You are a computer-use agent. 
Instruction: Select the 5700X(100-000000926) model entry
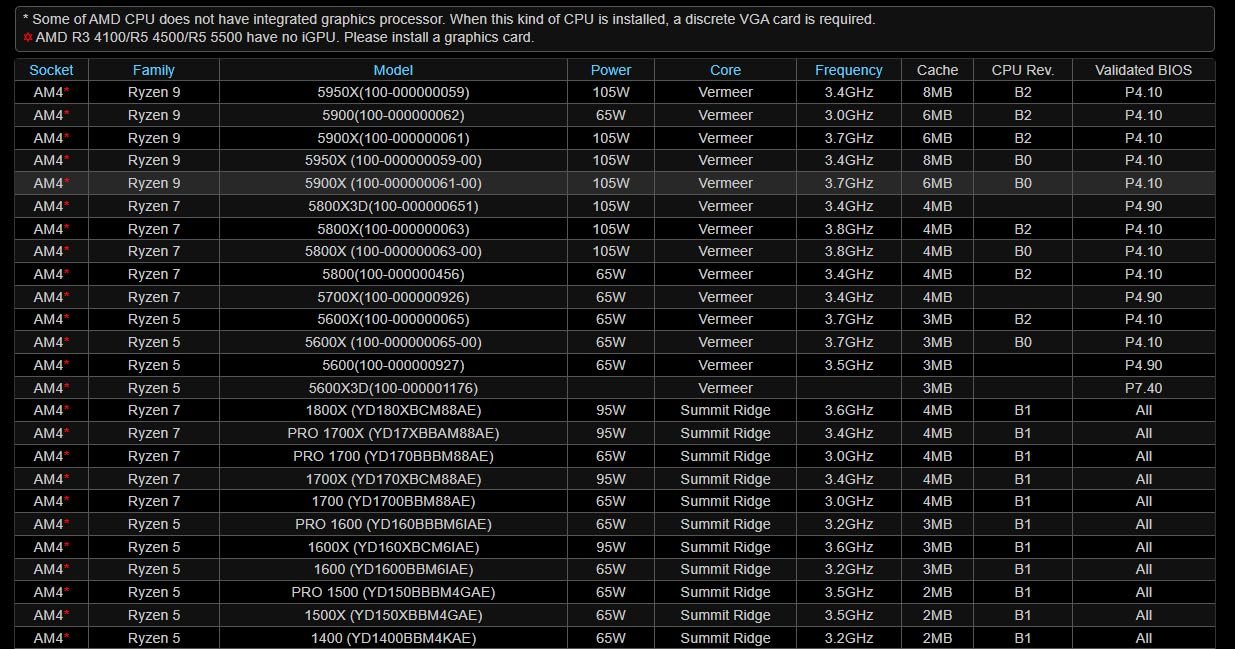tap(393, 297)
